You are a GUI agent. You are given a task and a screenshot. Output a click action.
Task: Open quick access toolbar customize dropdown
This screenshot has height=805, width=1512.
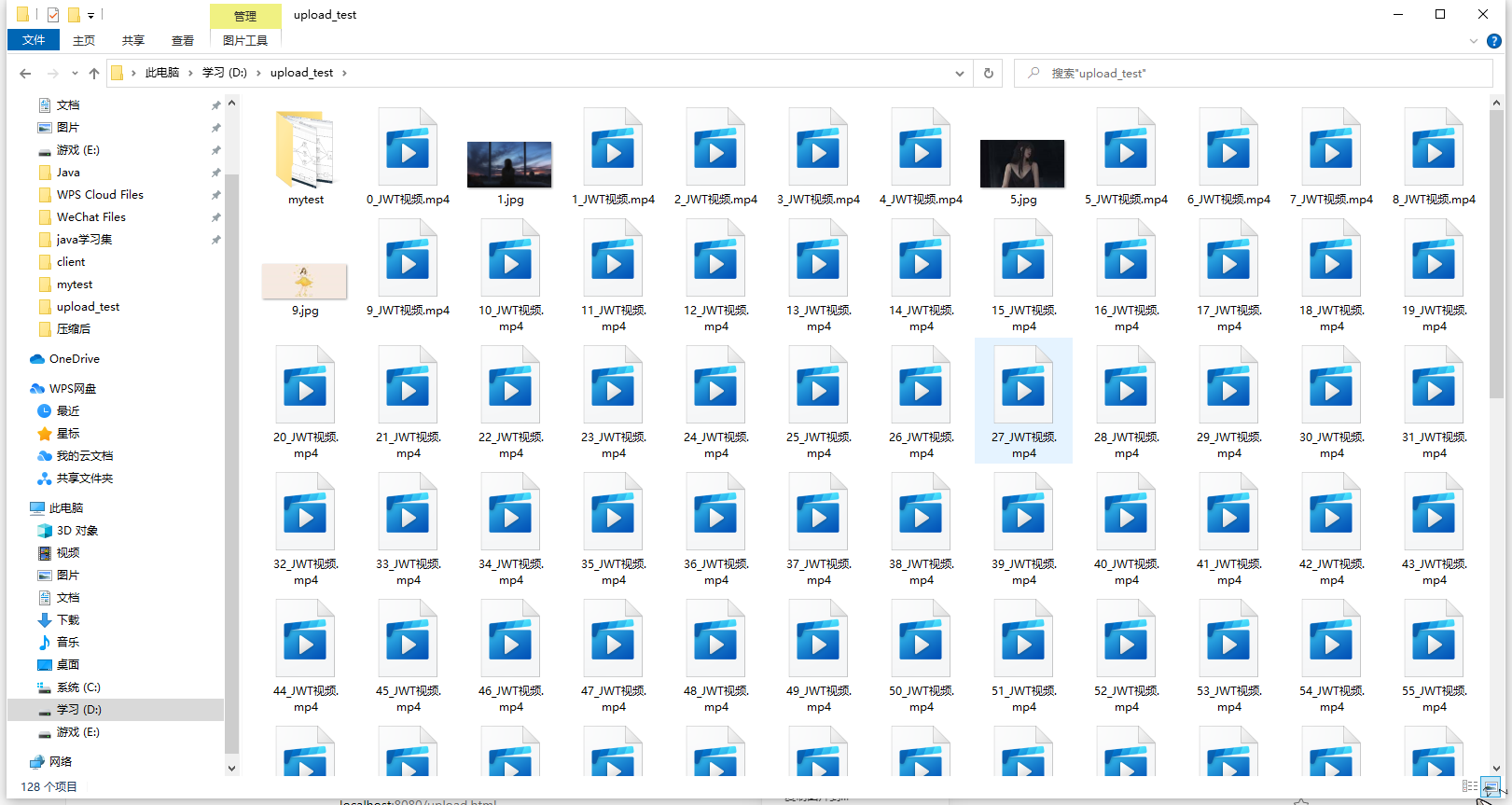coord(90,15)
